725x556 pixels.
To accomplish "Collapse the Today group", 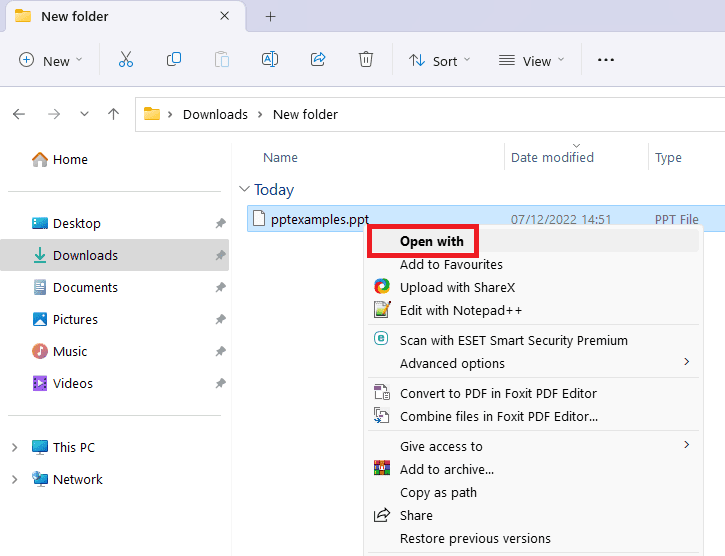I will 244,189.
